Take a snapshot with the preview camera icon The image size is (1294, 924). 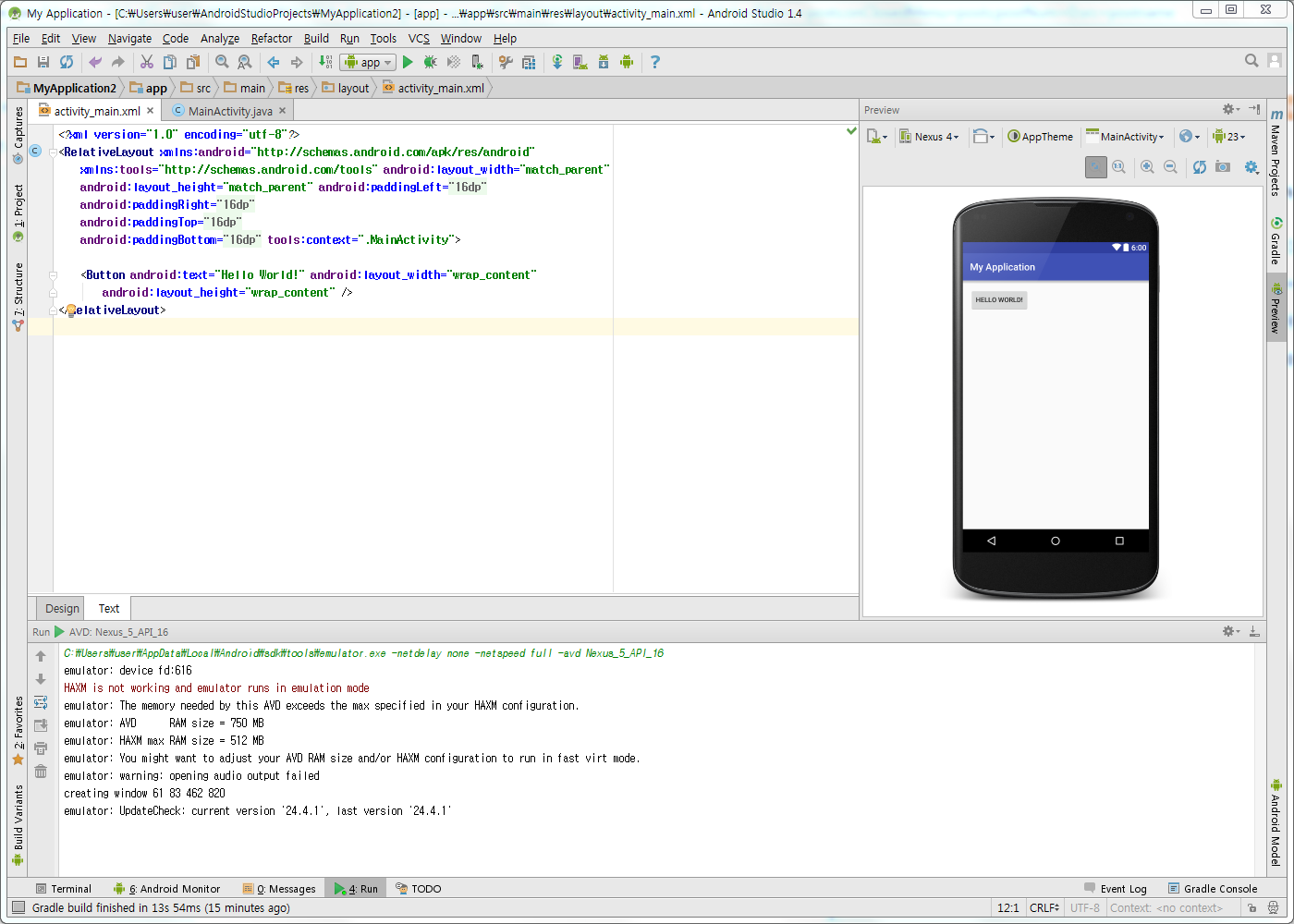(x=1223, y=167)
